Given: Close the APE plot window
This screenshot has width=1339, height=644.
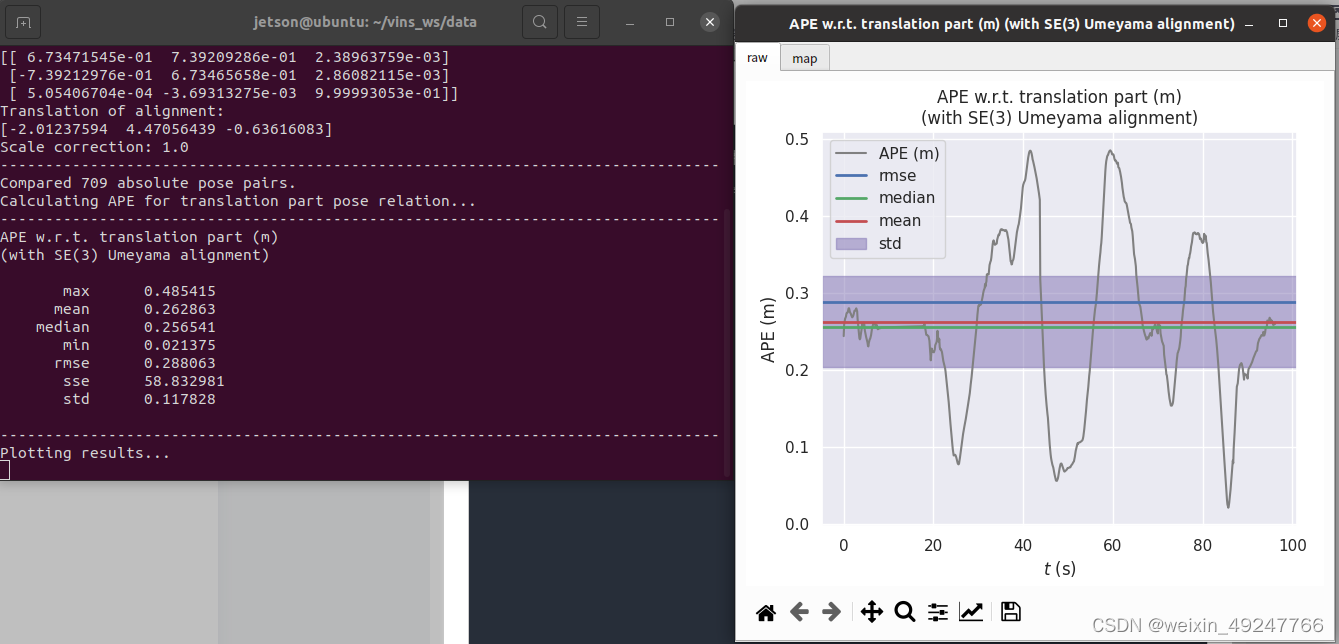Looking at the screenshot, I should 1316,23.
